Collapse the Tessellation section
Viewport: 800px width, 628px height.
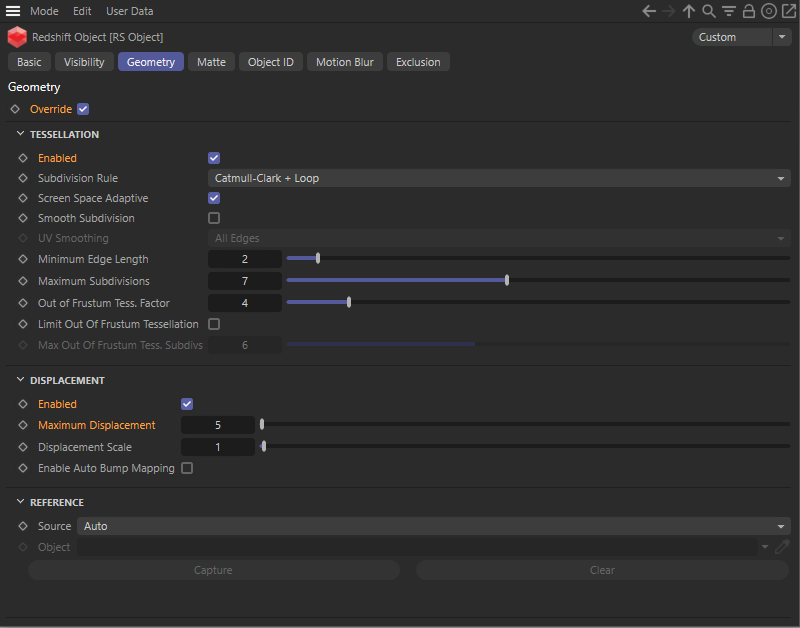[20, 134]
